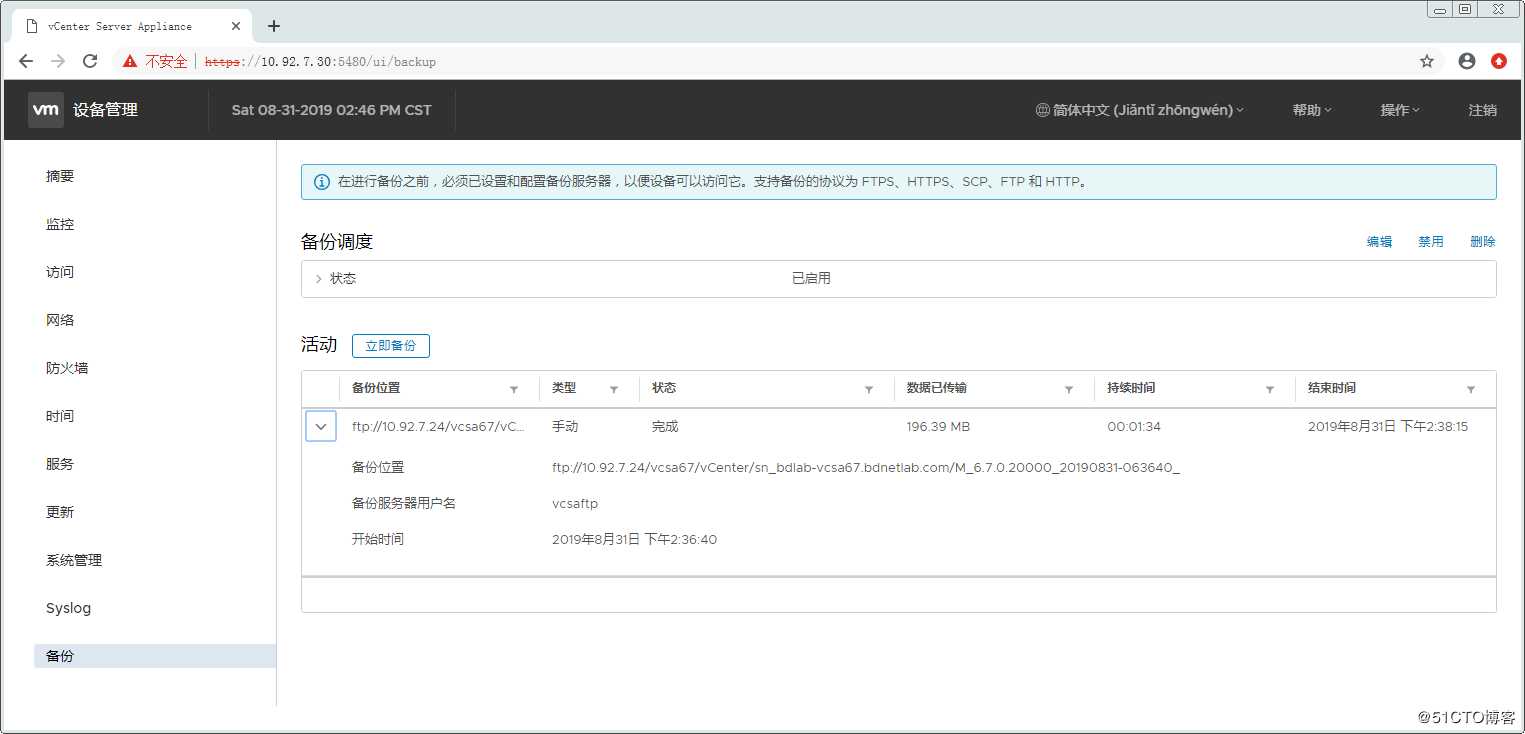Click the red update extension icon
The width and height of the screenshot is (1525, 734).
1499,61
